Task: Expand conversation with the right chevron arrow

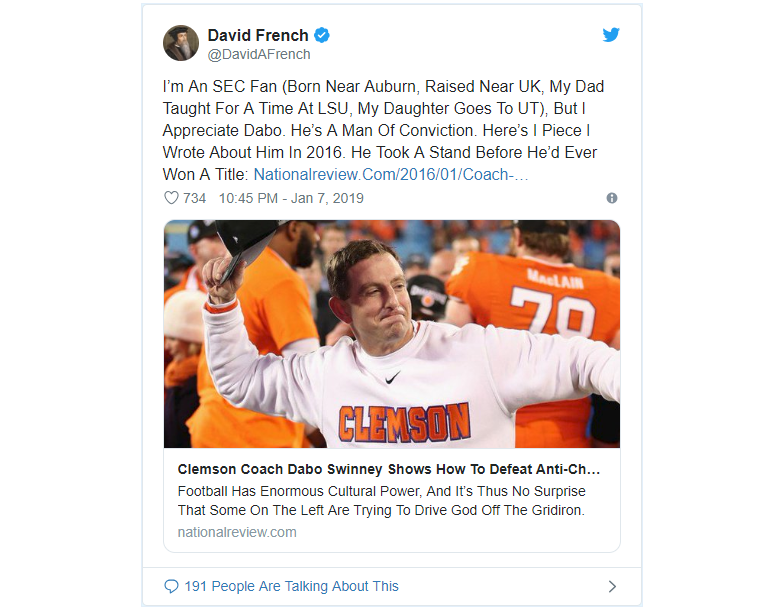Action: (612, 586)
